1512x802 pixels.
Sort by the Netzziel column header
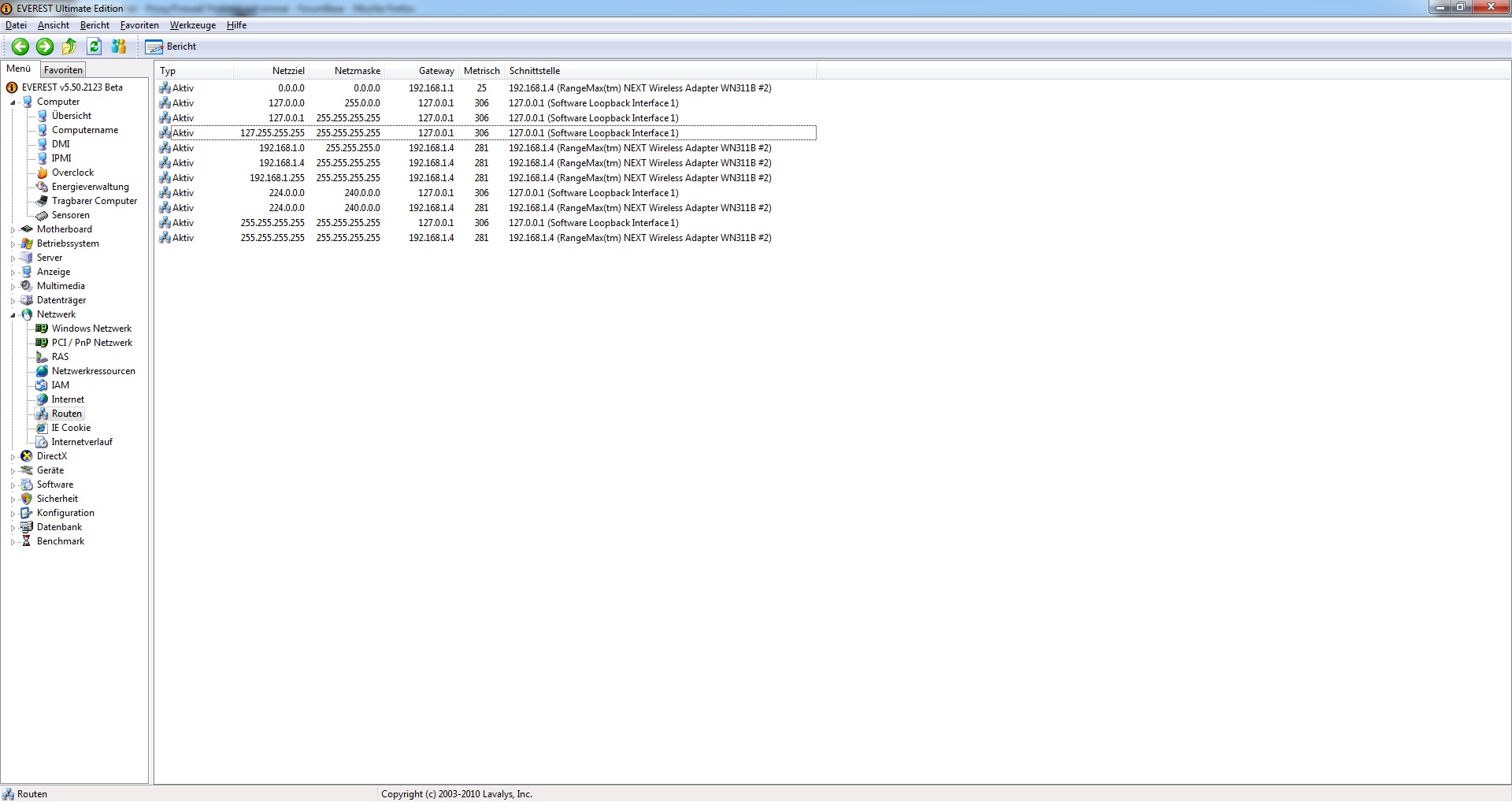click(272, 71)
